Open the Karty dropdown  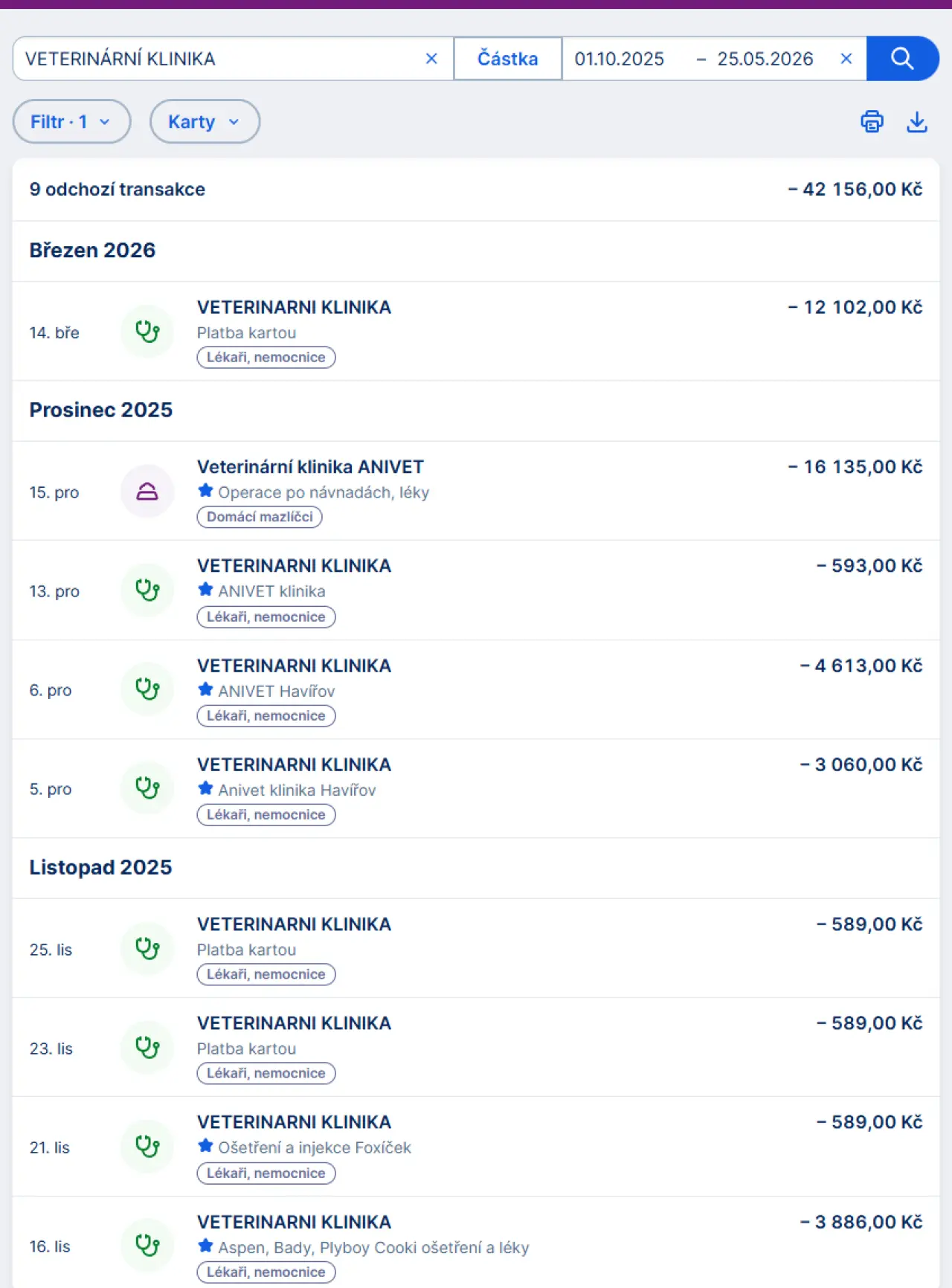[205, 122]
